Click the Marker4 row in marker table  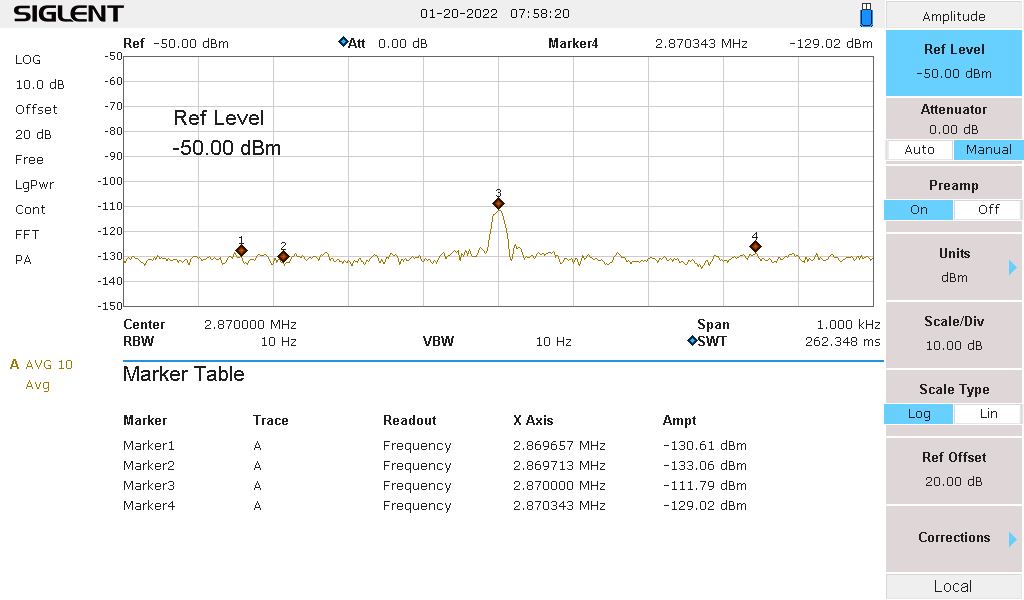click(x=435, y=505)
